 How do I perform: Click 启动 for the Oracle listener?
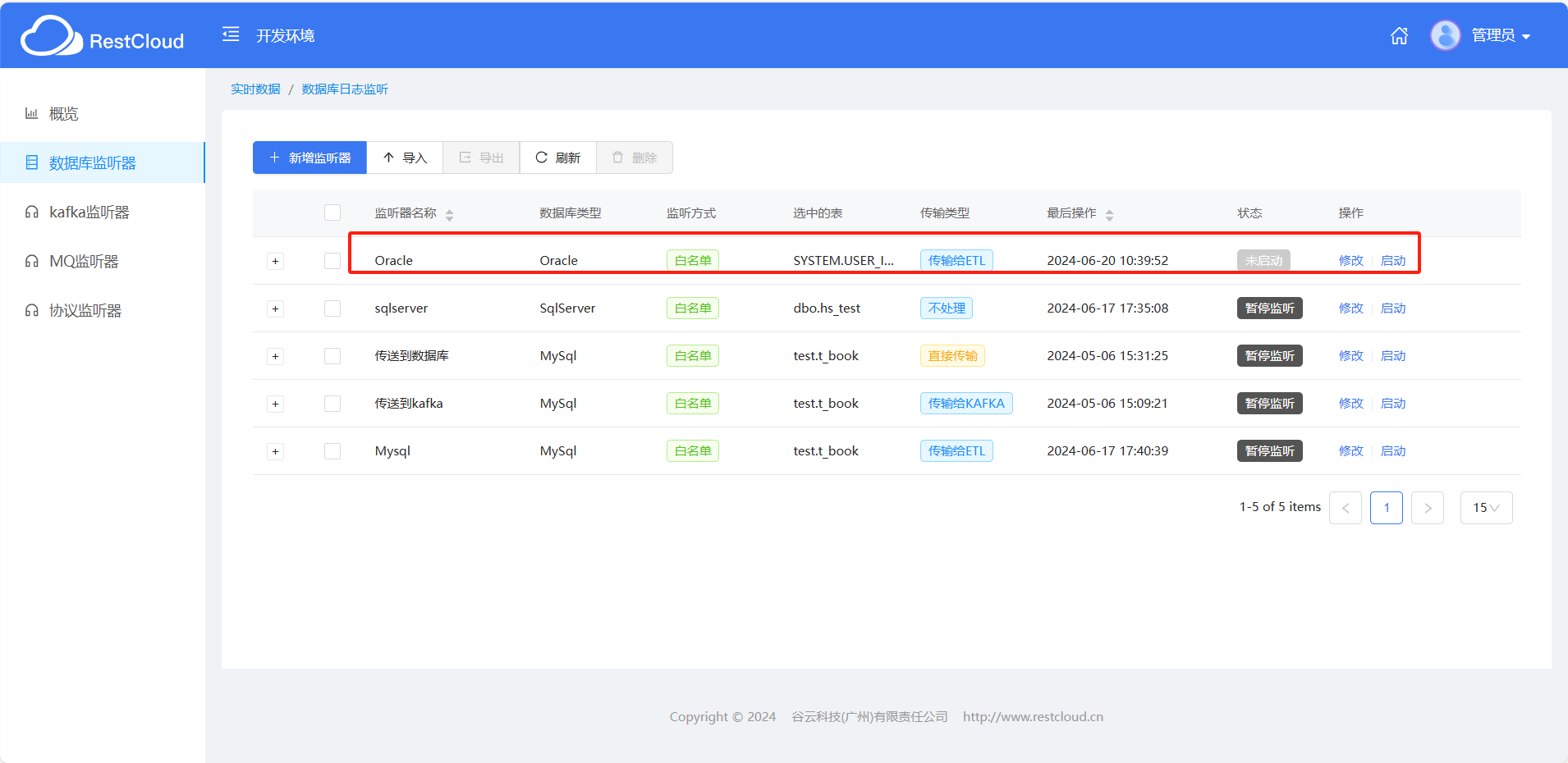[1393, 260]
